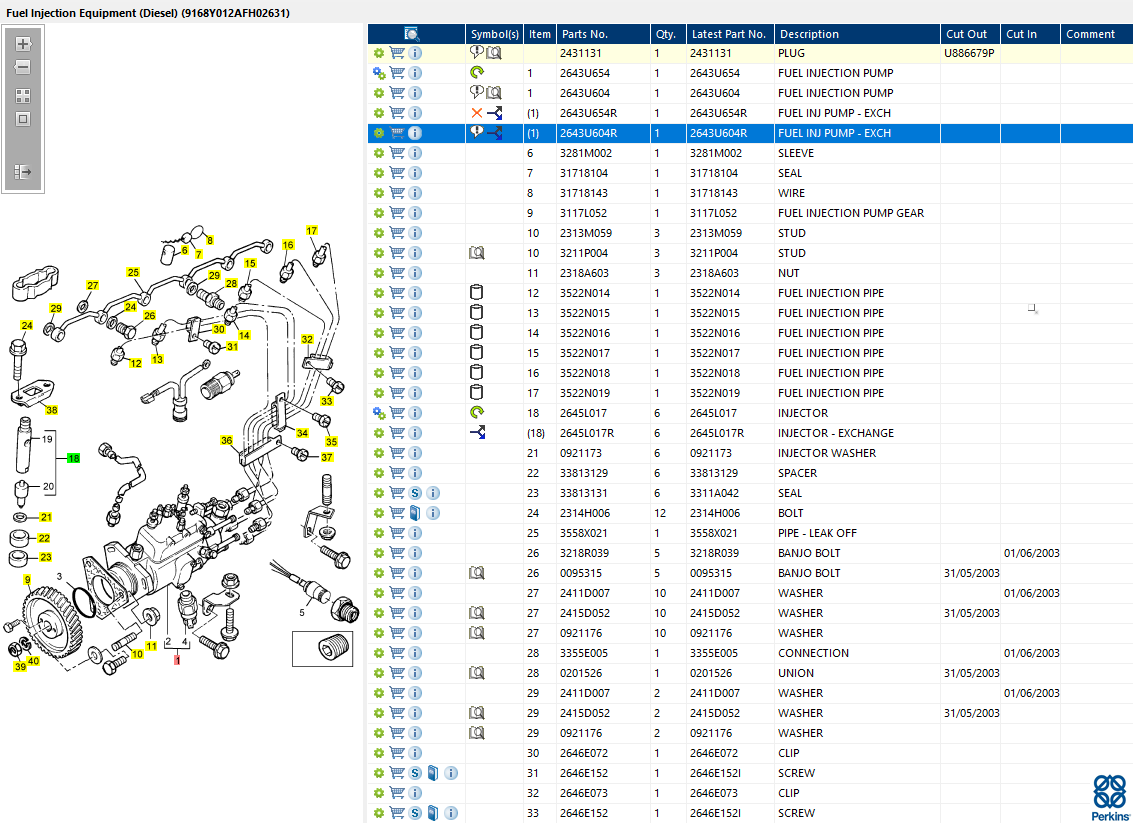Click part number 2646E072 in Parts No. column
This screenshot has width=1133, height=823.
[x=584, y=753]
